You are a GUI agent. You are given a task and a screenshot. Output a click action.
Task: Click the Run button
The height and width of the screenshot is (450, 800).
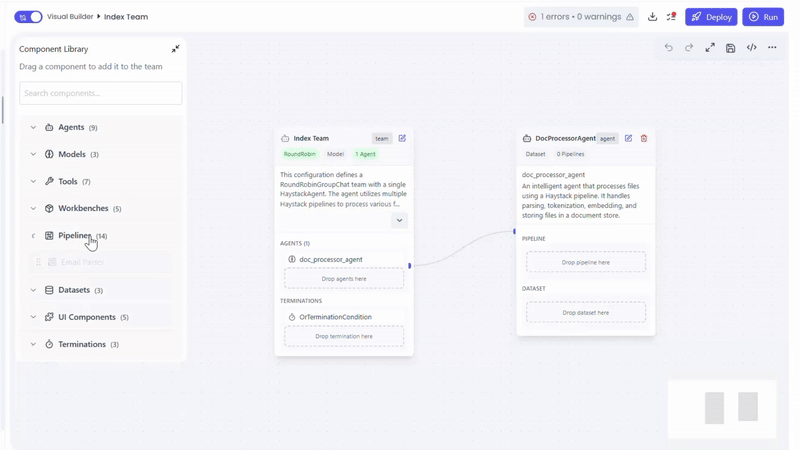[x=763, y=17]
